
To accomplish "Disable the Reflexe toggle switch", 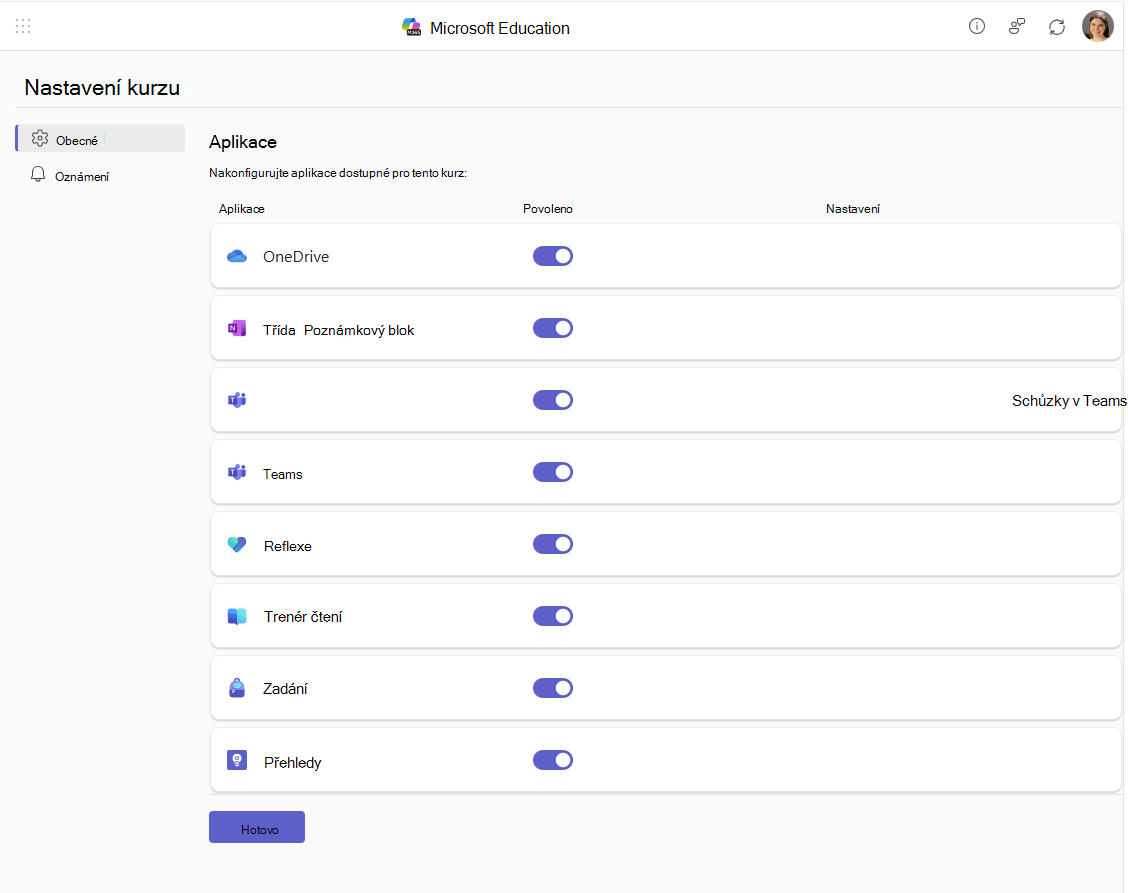I will tap(552, 544).
